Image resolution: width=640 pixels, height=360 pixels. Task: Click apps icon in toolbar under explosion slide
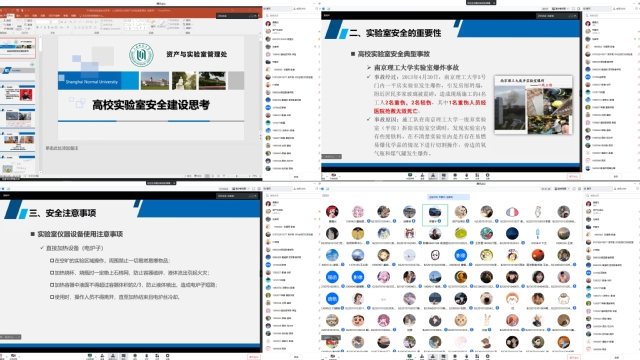click(x=477, y=176)
